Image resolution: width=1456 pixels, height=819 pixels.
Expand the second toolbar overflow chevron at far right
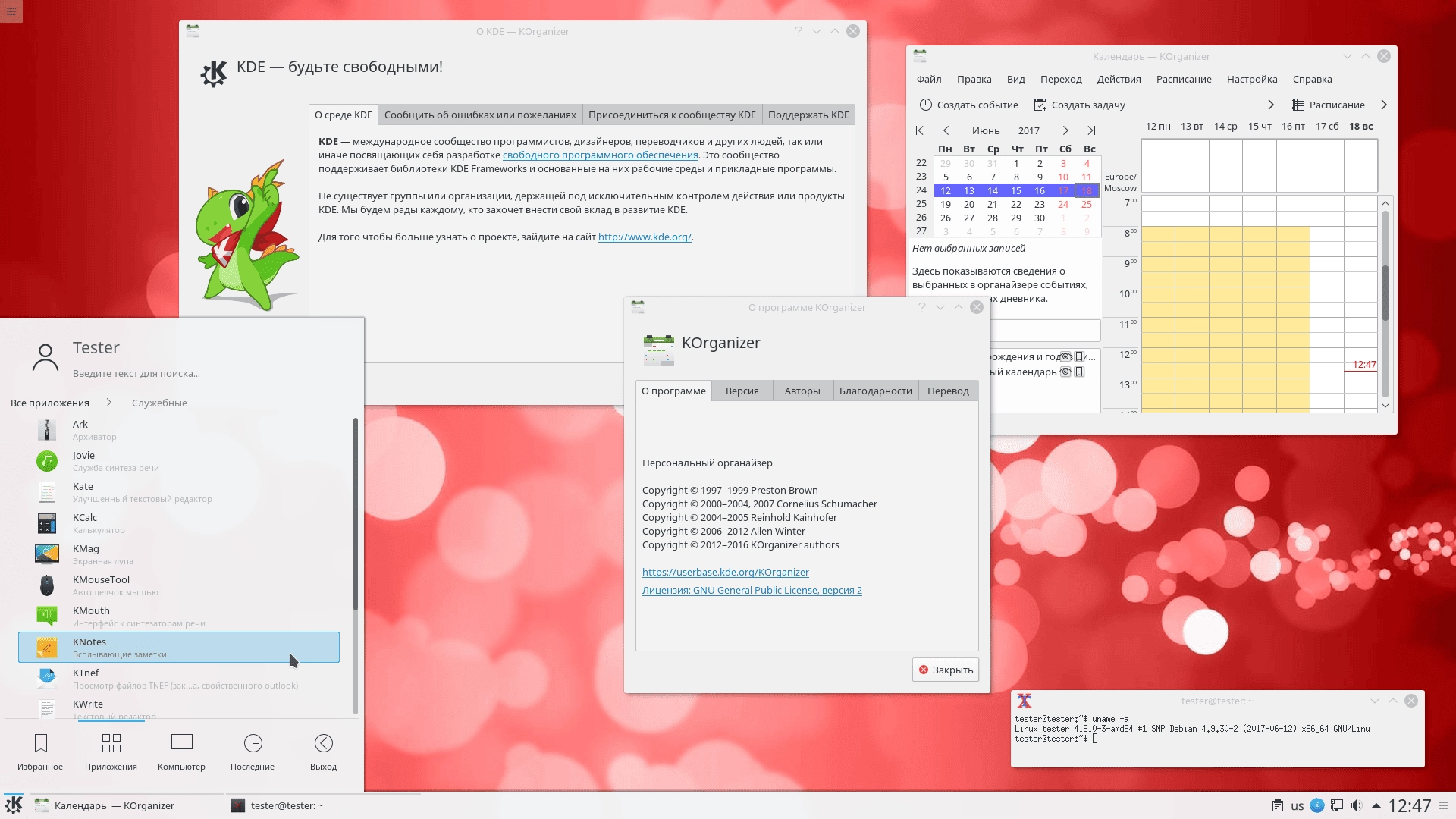coord(1384,105)
